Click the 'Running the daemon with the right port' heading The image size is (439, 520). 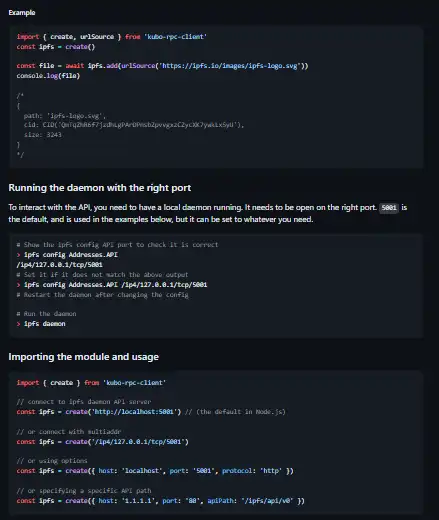[100, 188]
